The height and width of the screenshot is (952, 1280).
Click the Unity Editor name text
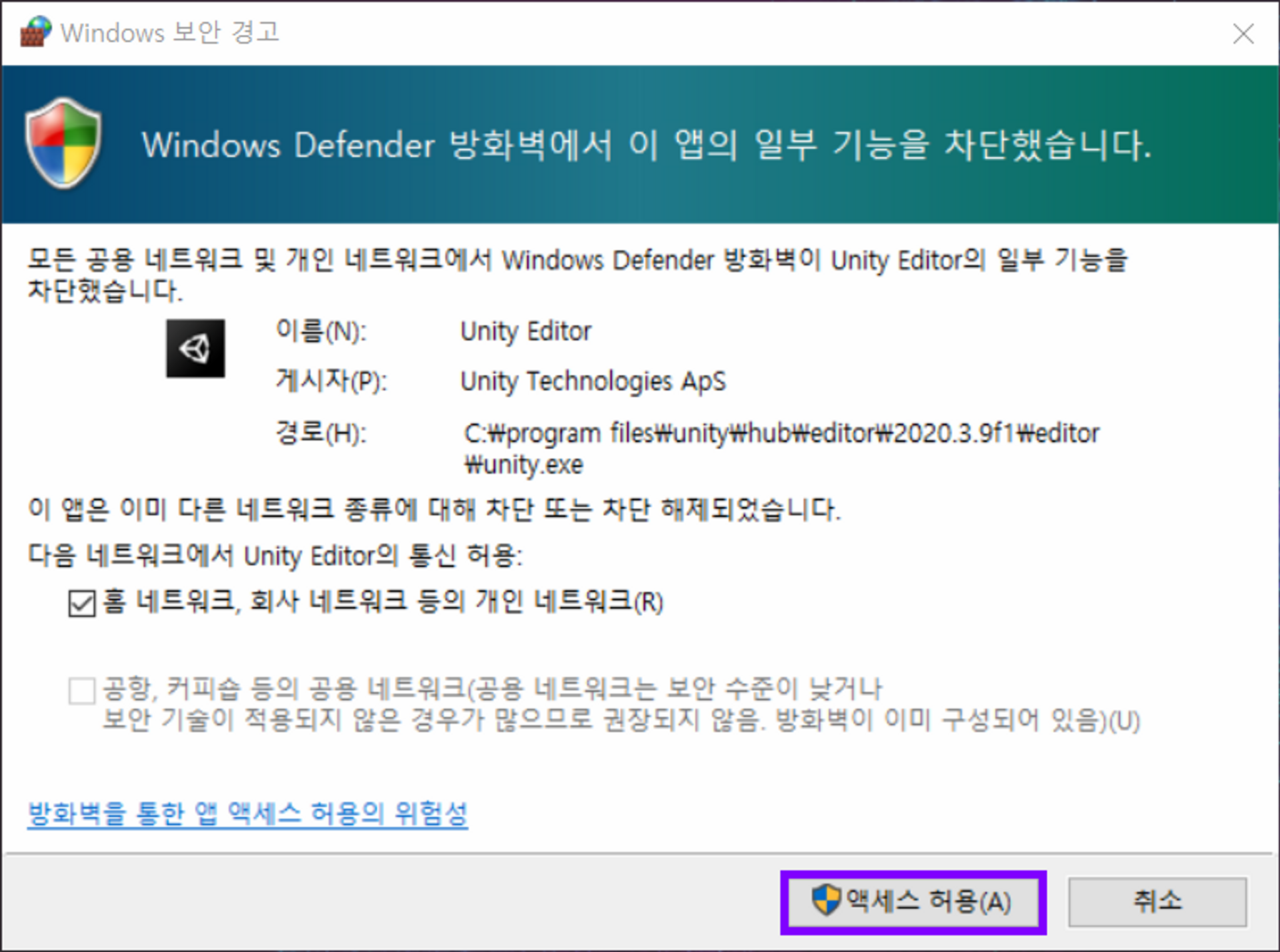(526, 331)
